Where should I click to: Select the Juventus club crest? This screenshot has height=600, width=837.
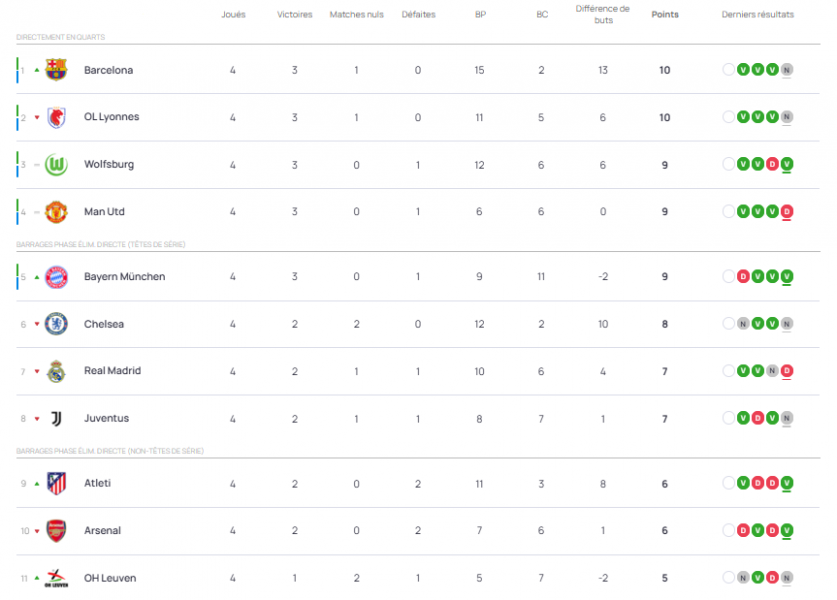58,418
